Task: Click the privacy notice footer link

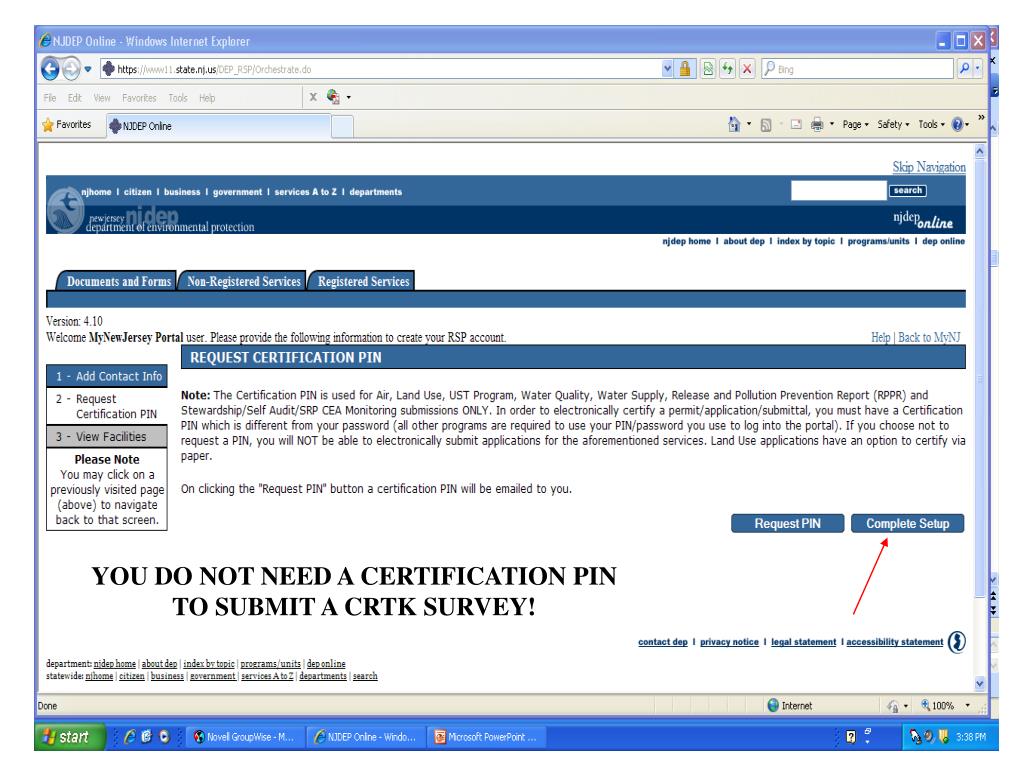Action: 729,642
